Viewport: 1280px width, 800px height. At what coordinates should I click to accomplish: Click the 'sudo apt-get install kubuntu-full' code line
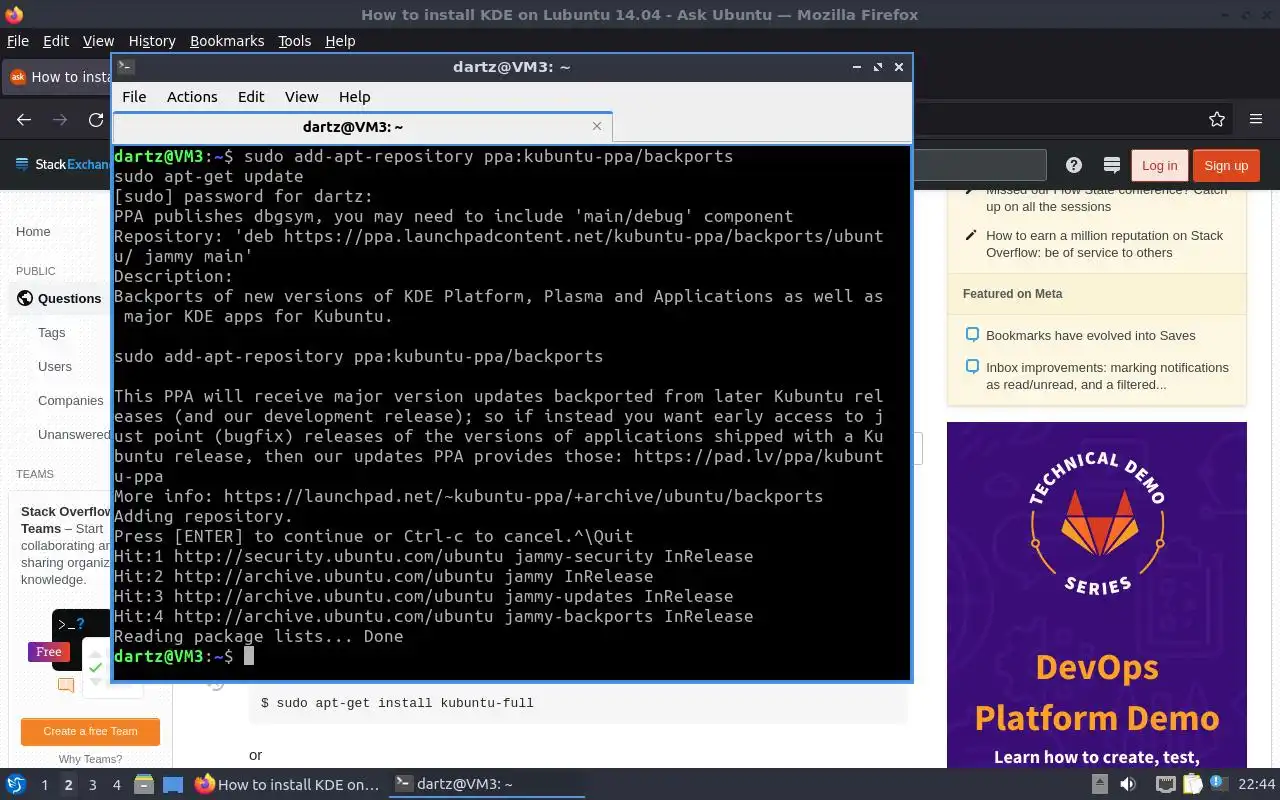click(x=397, y=703)
